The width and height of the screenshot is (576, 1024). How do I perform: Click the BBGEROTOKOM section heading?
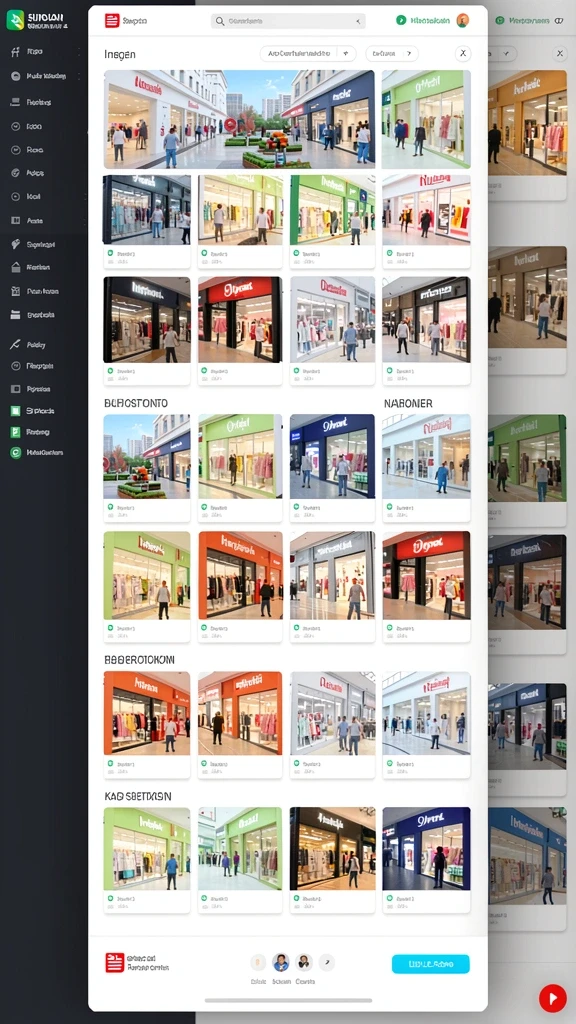point(139,660)
